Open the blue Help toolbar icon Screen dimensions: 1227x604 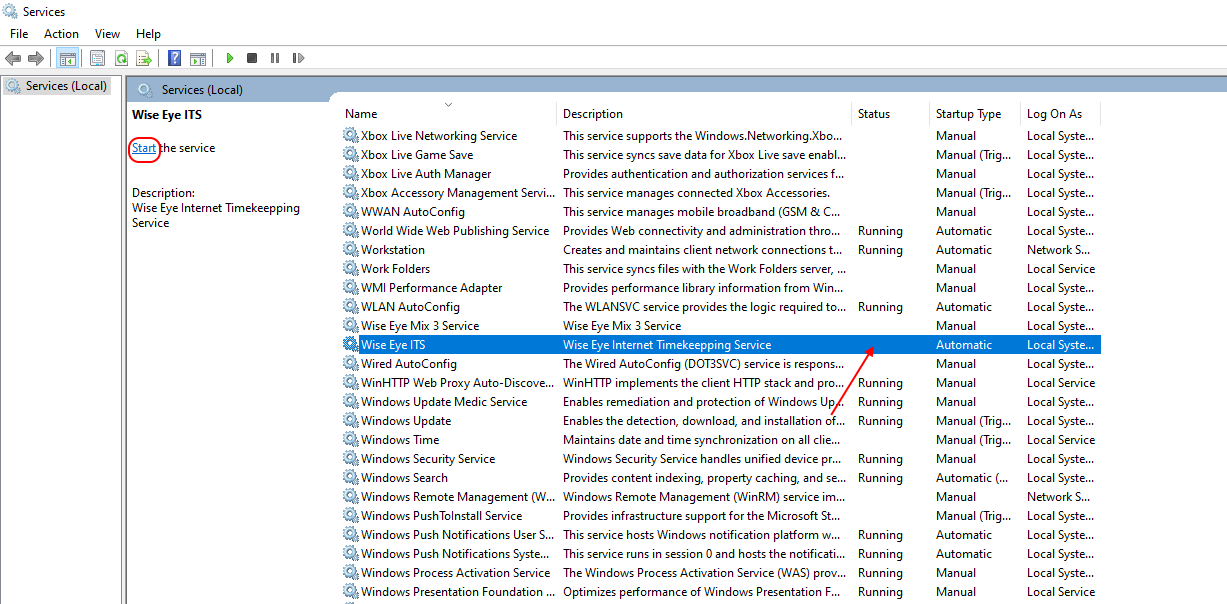[175, 59]
